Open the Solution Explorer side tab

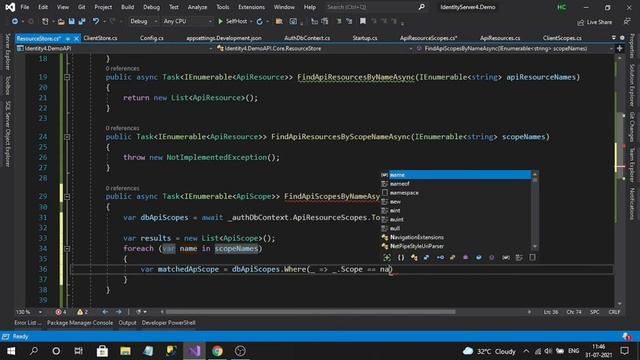[632, 85]
